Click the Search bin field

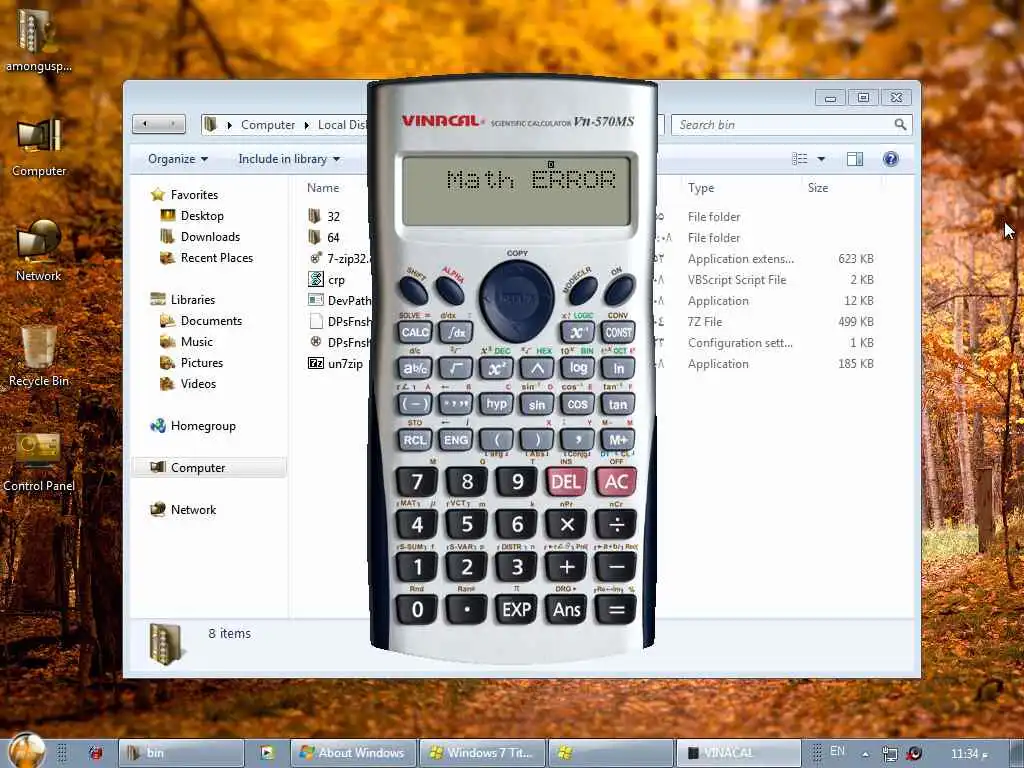pyautogui.click(x=792, y=125)
